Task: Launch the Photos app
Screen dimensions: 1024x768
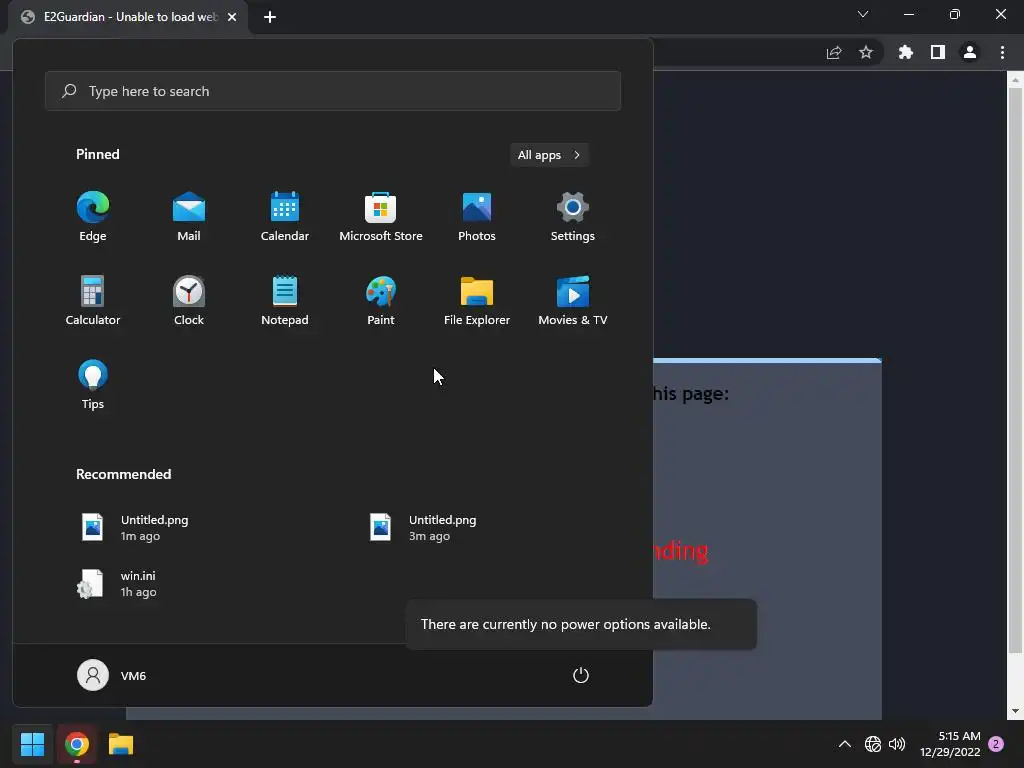Action: 477,217
